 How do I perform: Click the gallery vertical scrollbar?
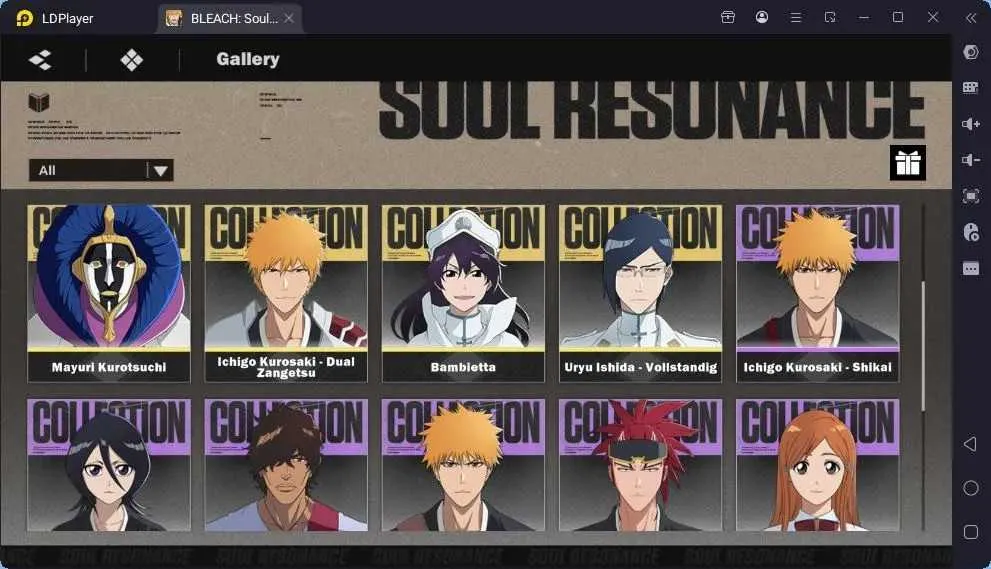click(923, 345)
